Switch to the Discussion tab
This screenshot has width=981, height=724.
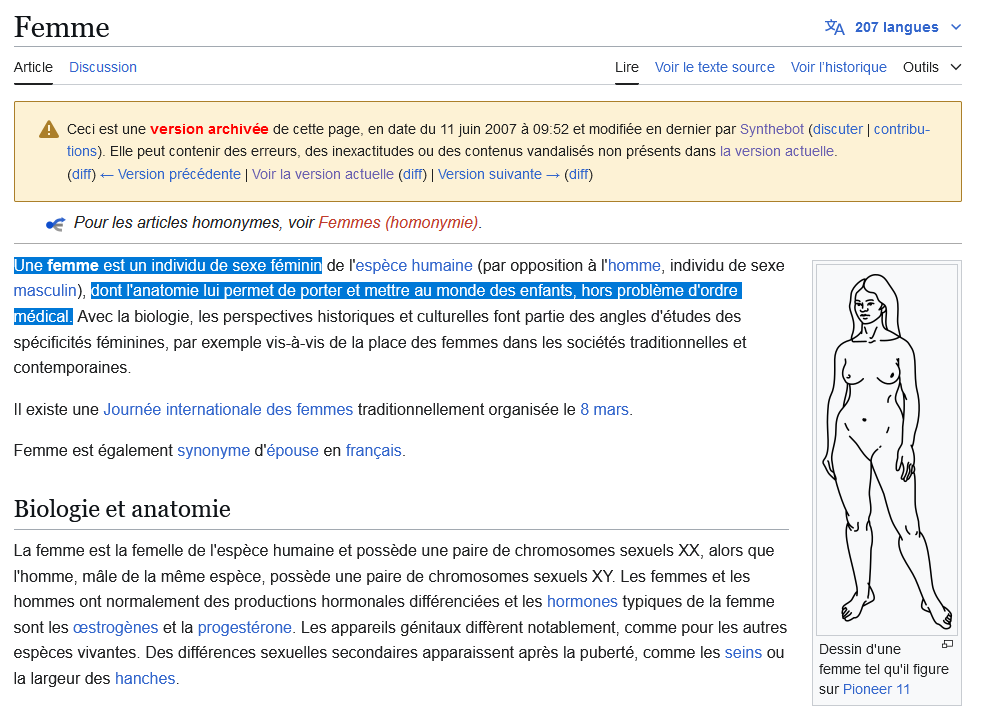(x=103, y=67)
